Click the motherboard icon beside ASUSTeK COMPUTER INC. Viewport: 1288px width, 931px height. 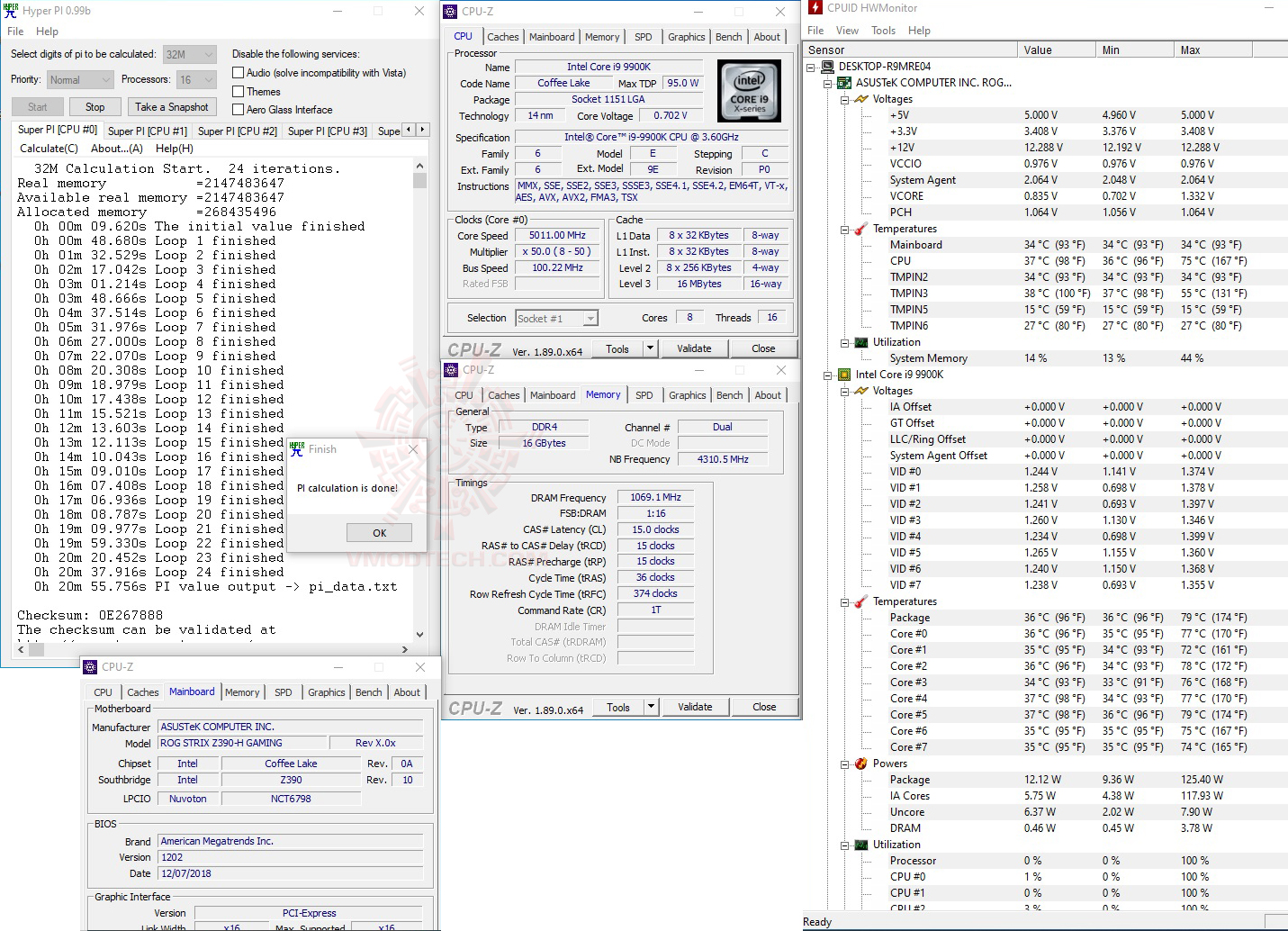coord(844,83)
